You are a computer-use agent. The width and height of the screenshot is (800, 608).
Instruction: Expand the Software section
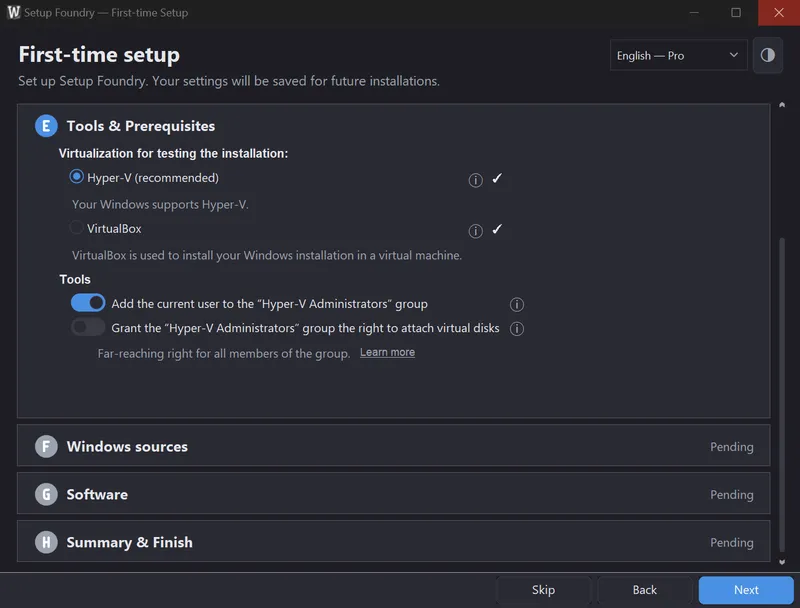[x=393, y=494]
